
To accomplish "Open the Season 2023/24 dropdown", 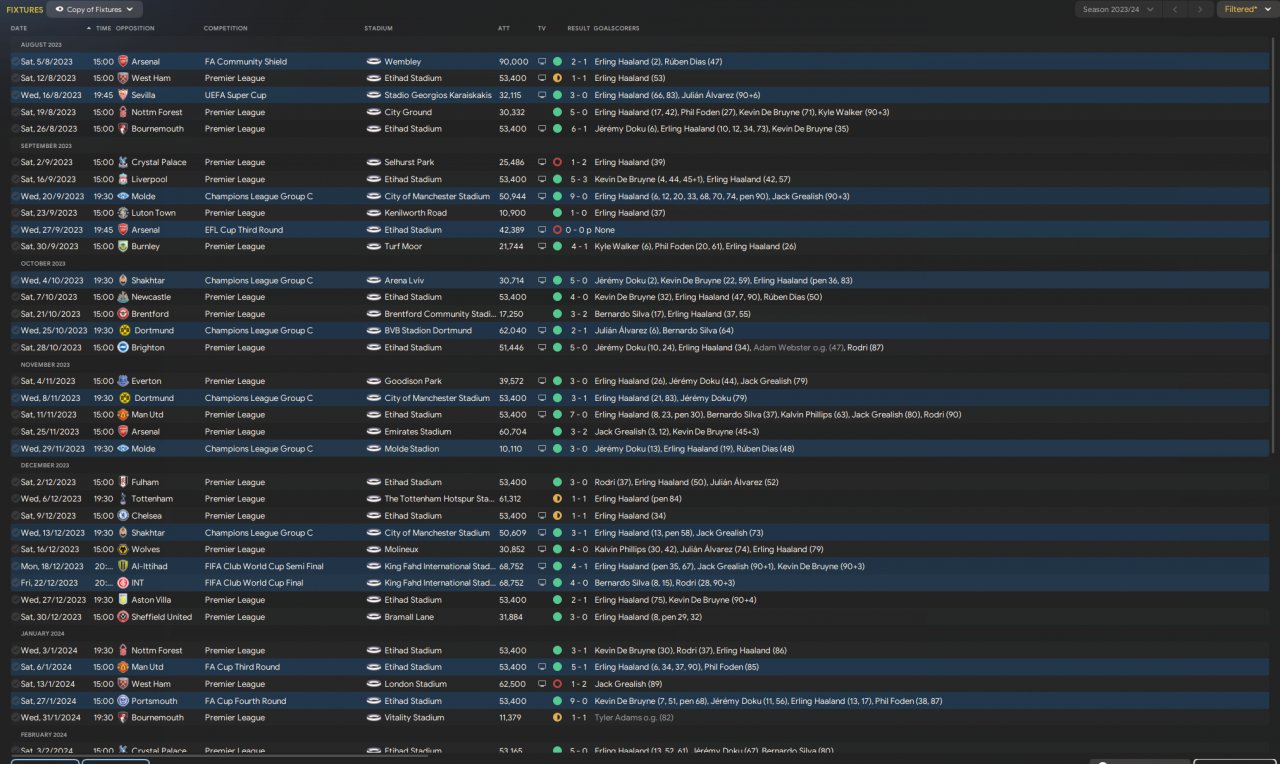I will point(1118,10).
